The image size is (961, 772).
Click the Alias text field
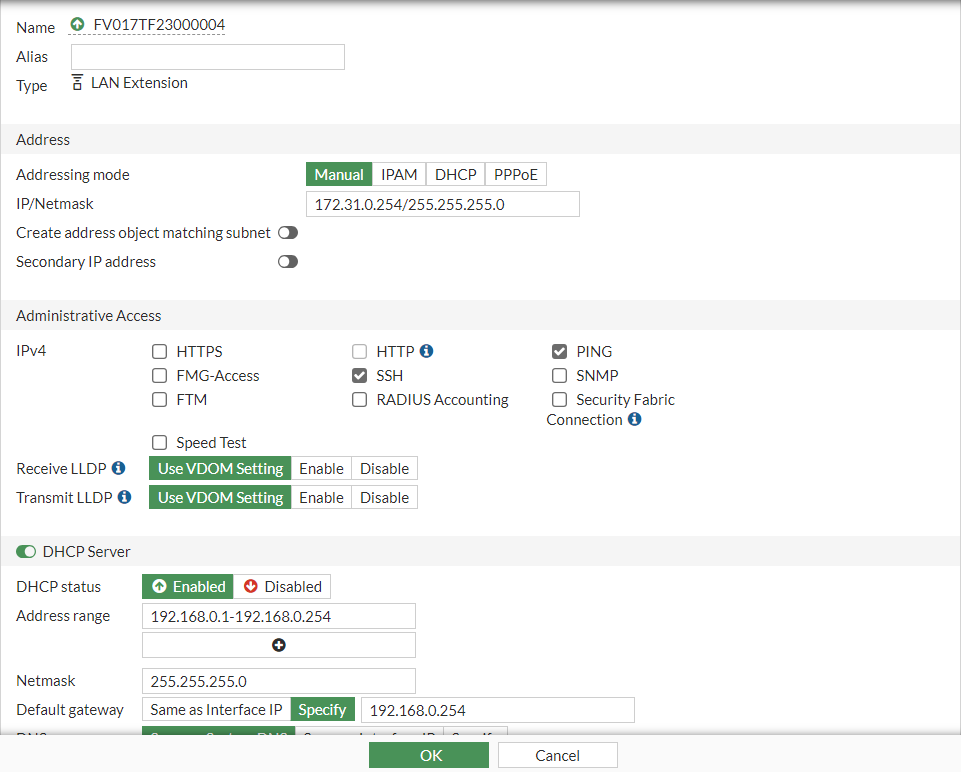coord(208,57)
